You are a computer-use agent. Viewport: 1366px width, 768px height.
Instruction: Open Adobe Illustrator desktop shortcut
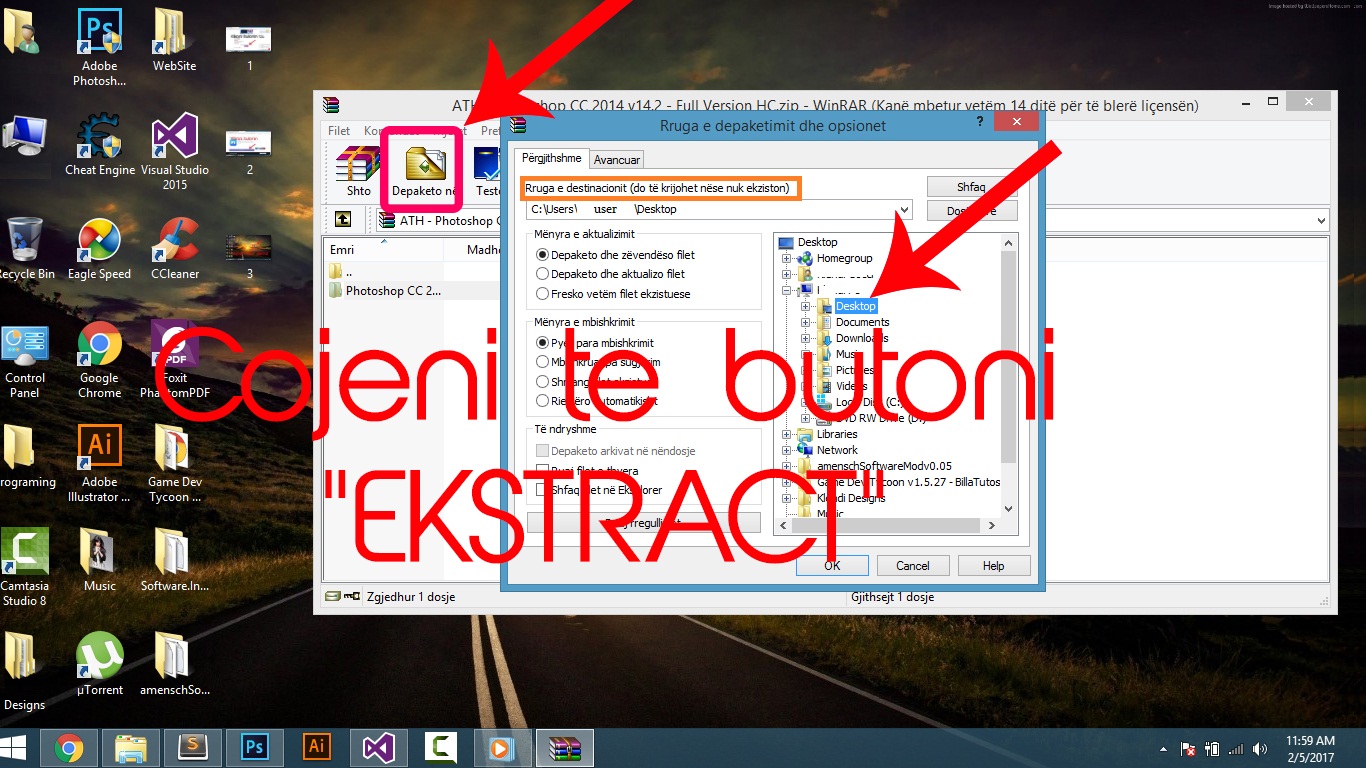pyautogui.click(x=100, y=464)
